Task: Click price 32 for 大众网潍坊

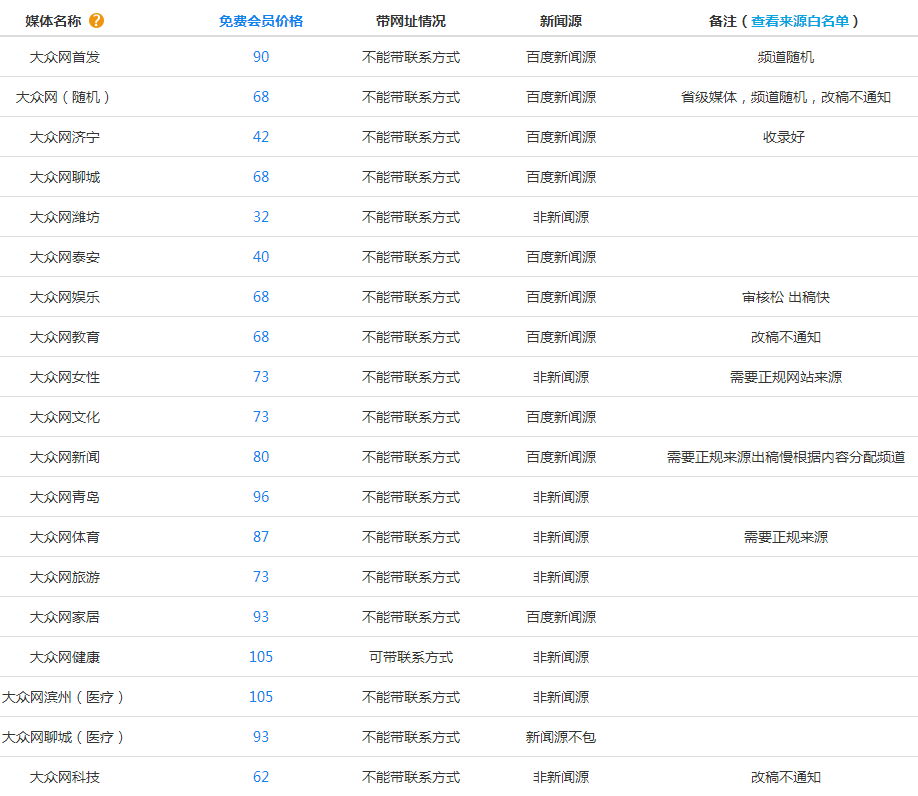Action: 261,217
